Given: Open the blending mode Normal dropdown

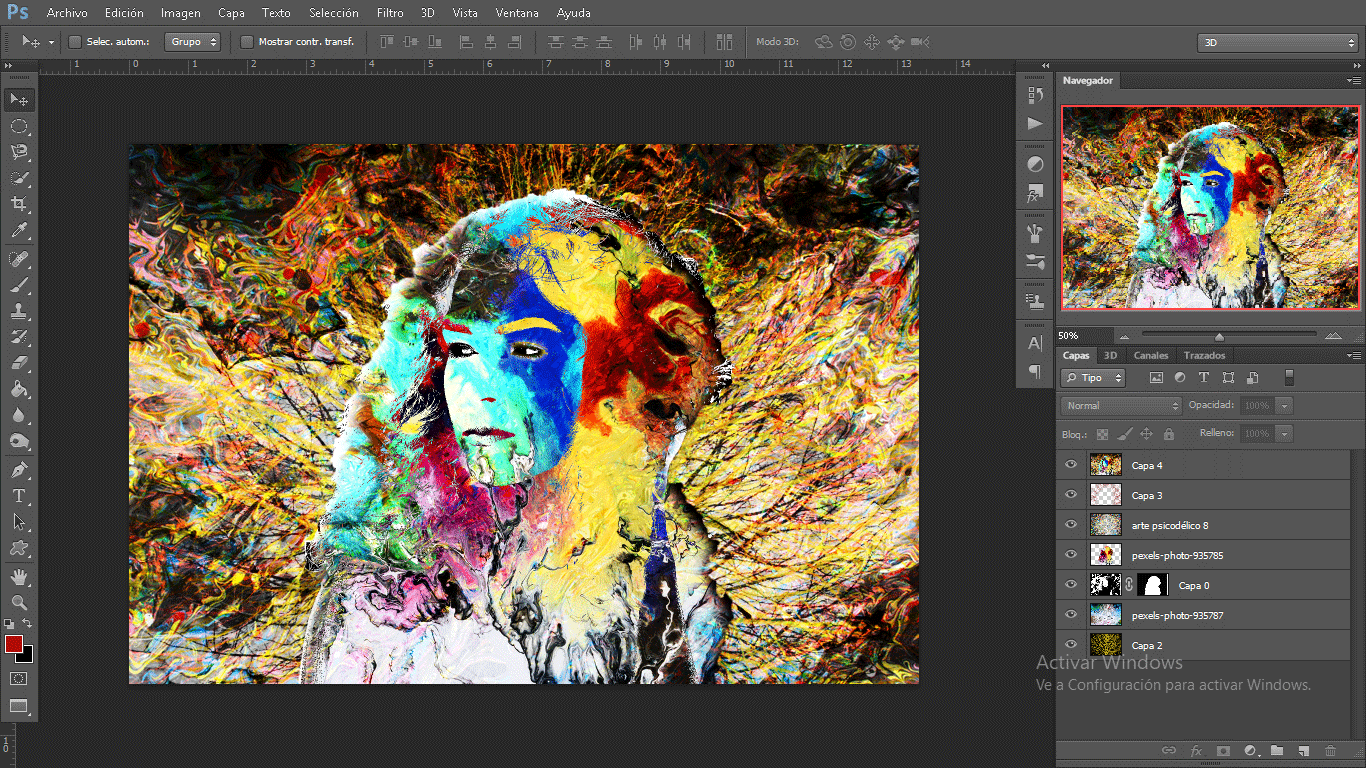Looking at the screenshot, I should tap(1120, 406).
